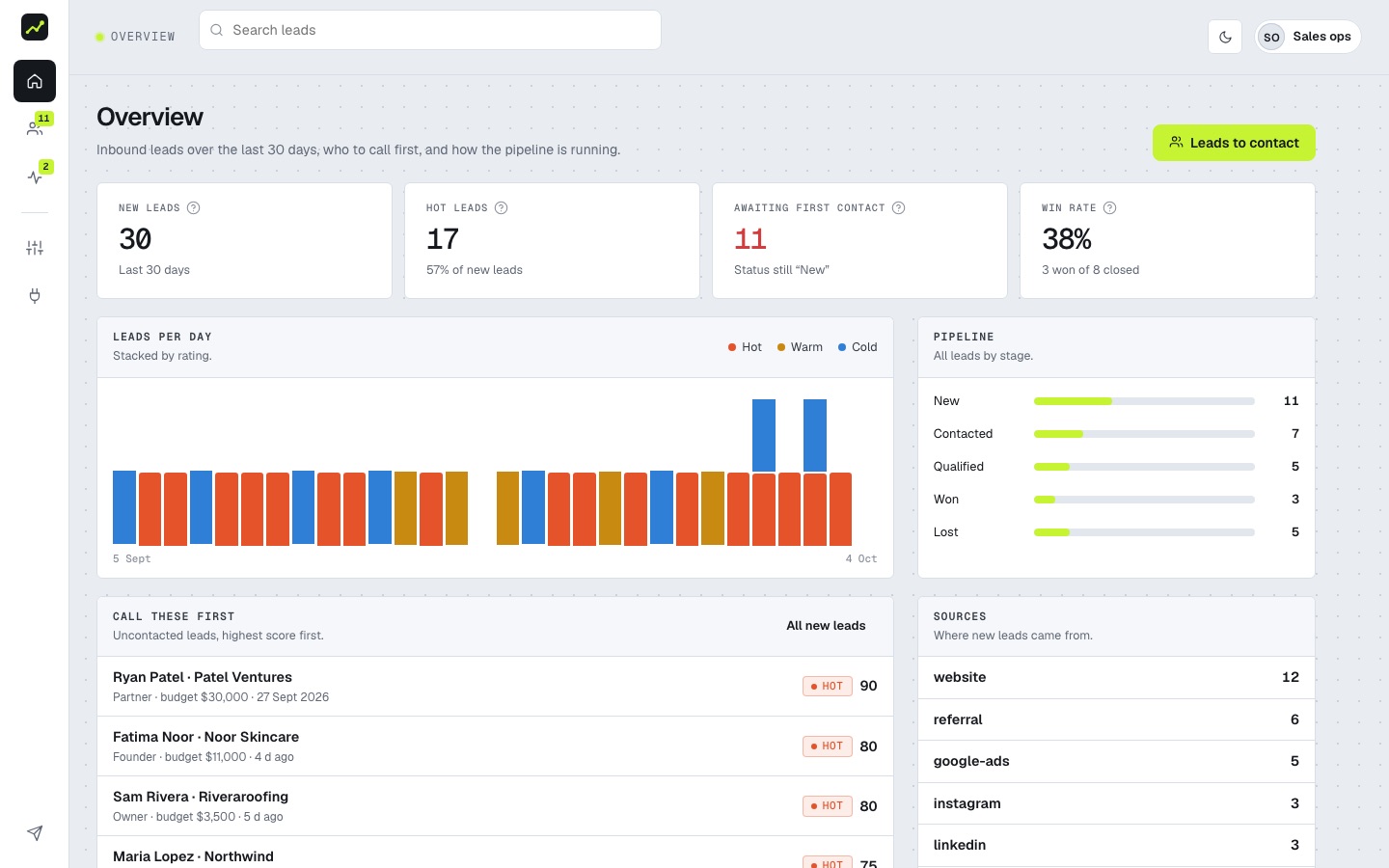The image size is (1389, 868).
Task: Open the Sam Rivera · Riveraroofing lead
Action: (495, 806)
